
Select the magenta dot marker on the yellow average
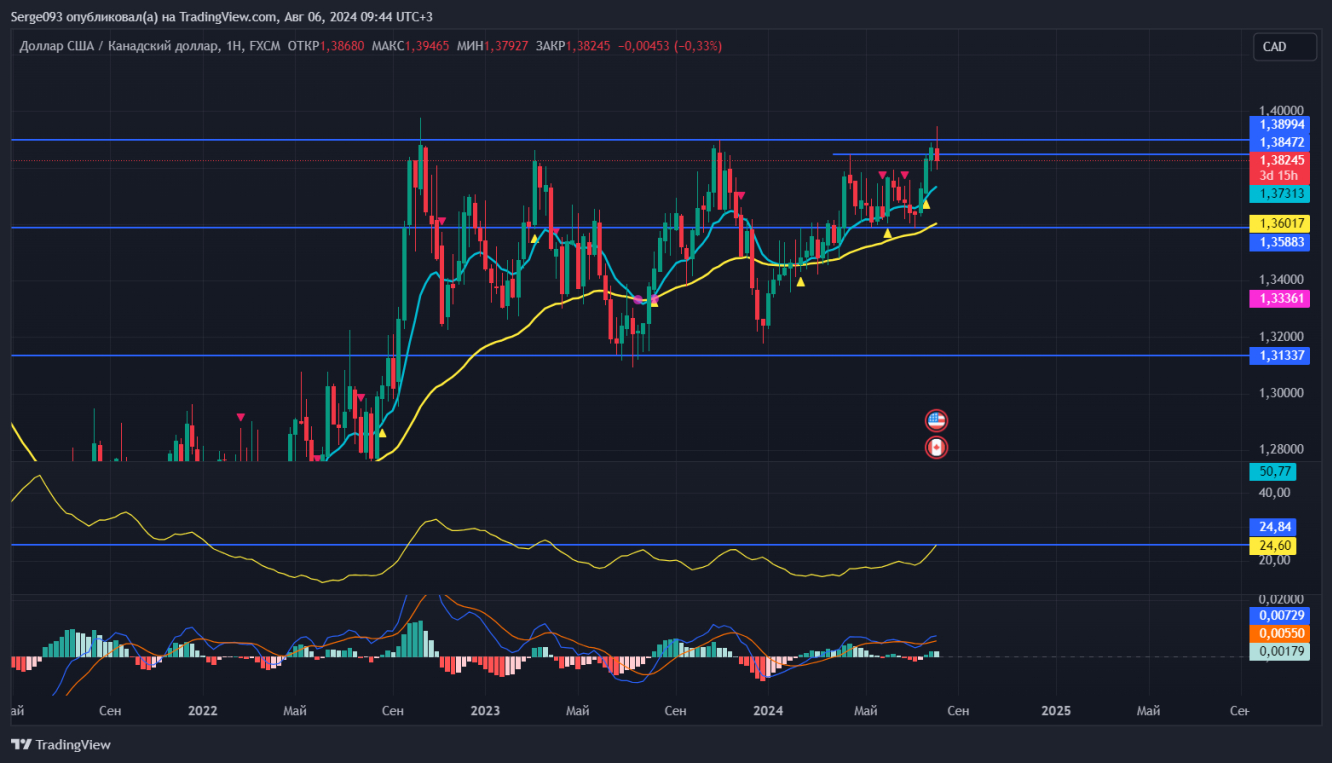(x=639, y=299)
